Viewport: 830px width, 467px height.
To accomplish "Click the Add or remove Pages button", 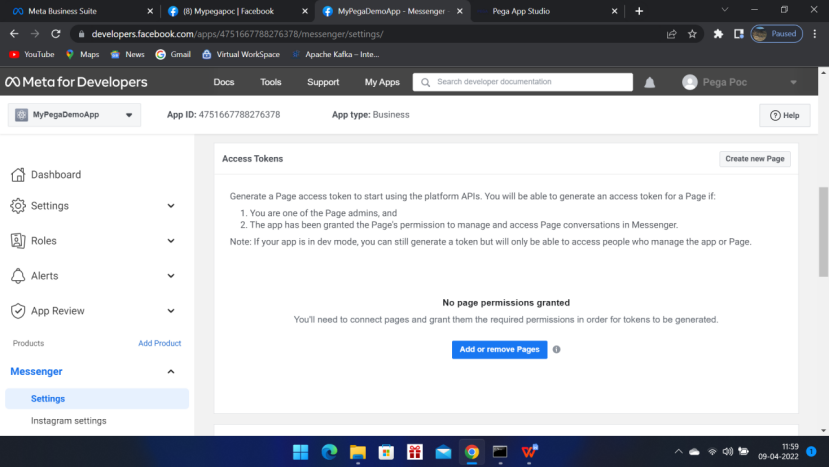I will [499, 349].
